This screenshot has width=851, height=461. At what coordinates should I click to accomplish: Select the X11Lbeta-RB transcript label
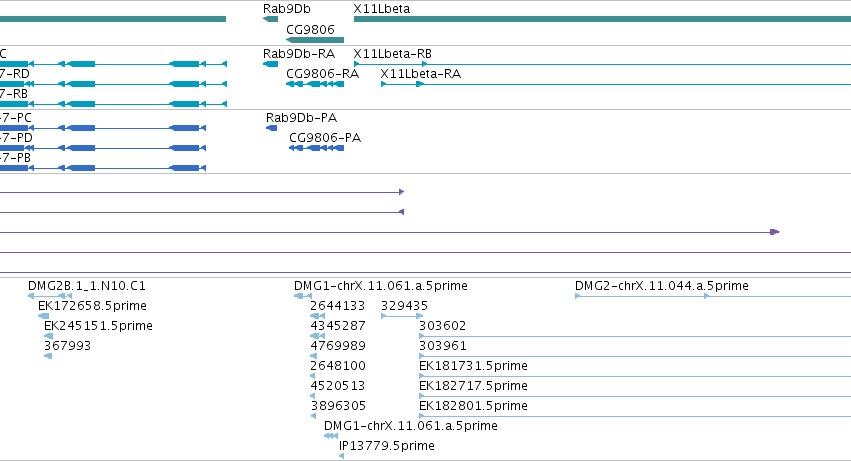click(392, 54)
